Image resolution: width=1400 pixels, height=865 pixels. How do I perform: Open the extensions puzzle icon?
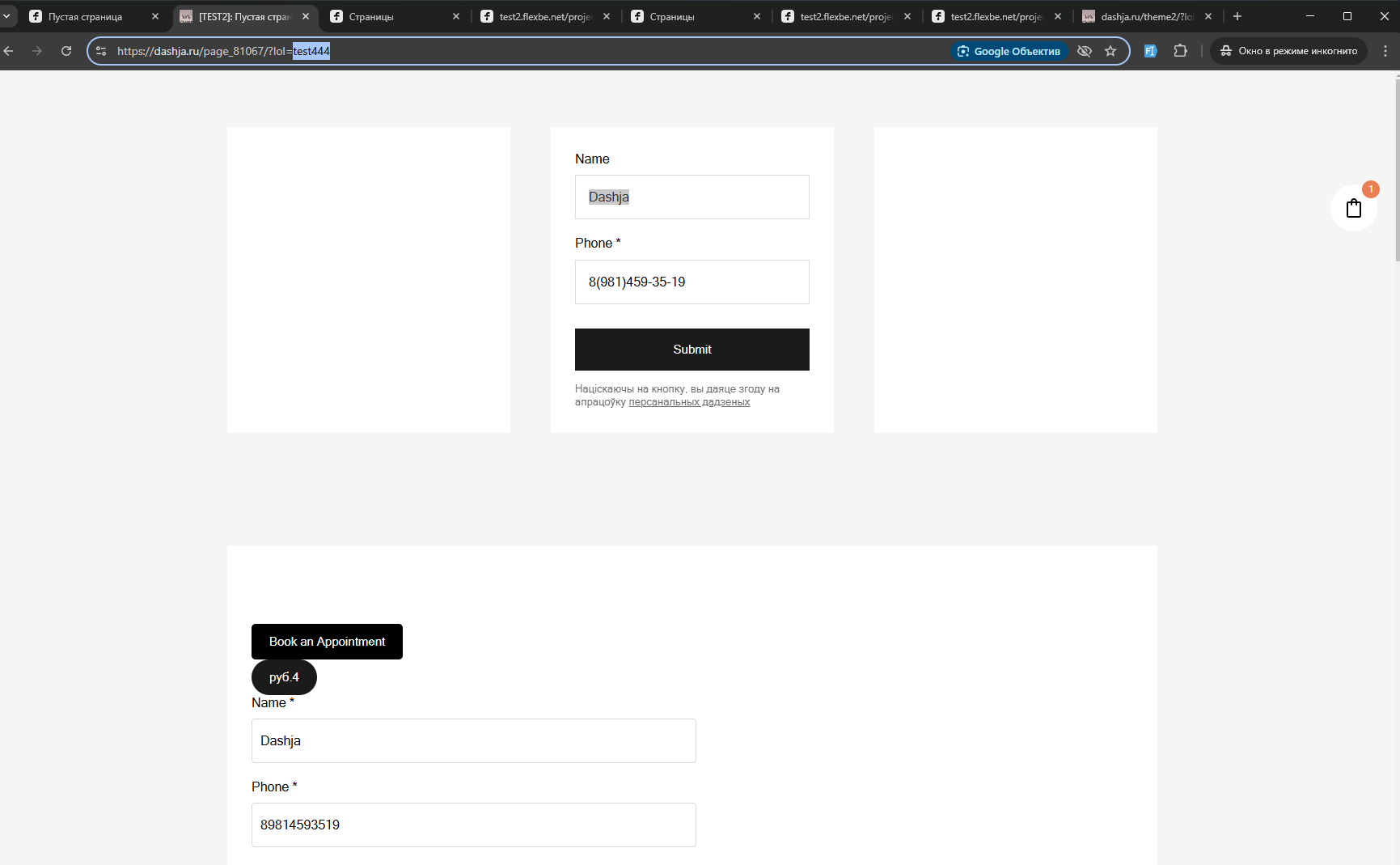click(x=1180, y=51)
